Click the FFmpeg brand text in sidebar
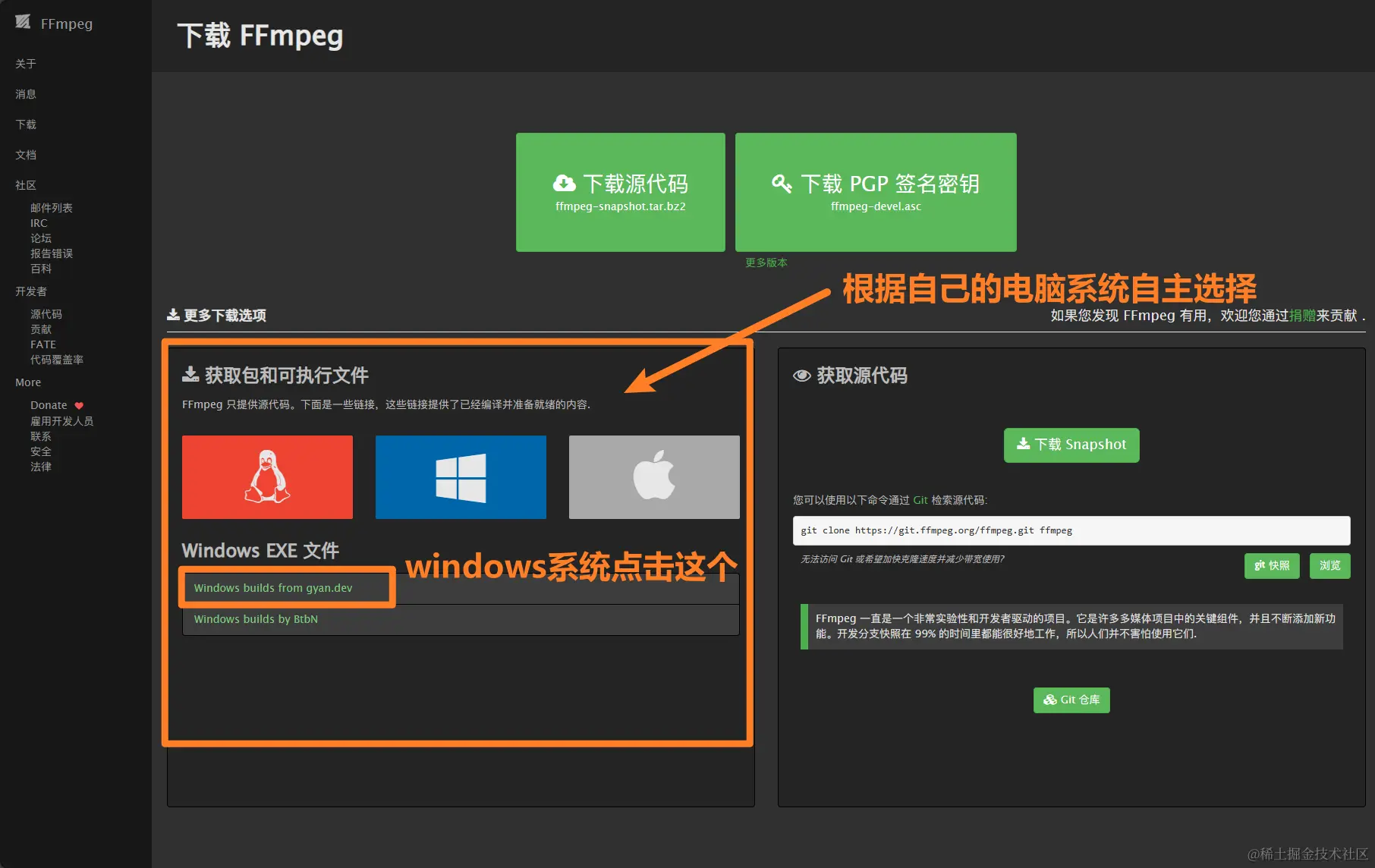Screen dimensions: 1375x868 pos(67,24)
